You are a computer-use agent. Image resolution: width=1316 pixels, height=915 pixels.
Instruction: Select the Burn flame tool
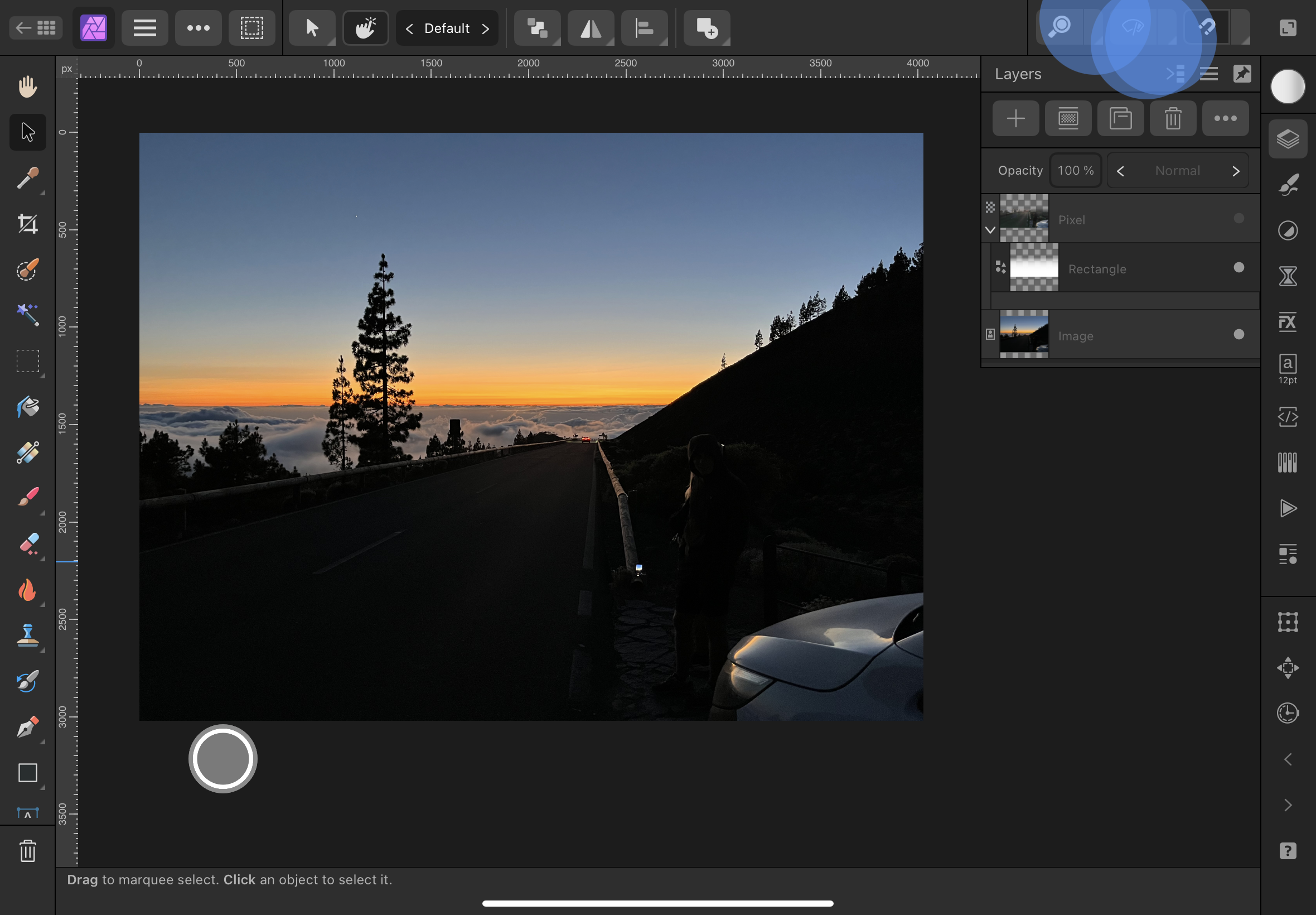(x=27, y=590)
